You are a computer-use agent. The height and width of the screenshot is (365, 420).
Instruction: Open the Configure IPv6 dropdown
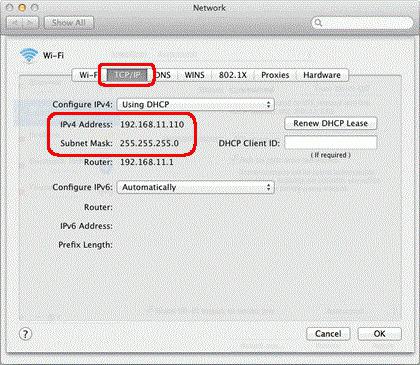pyautogui.click(x=196, y=187)
